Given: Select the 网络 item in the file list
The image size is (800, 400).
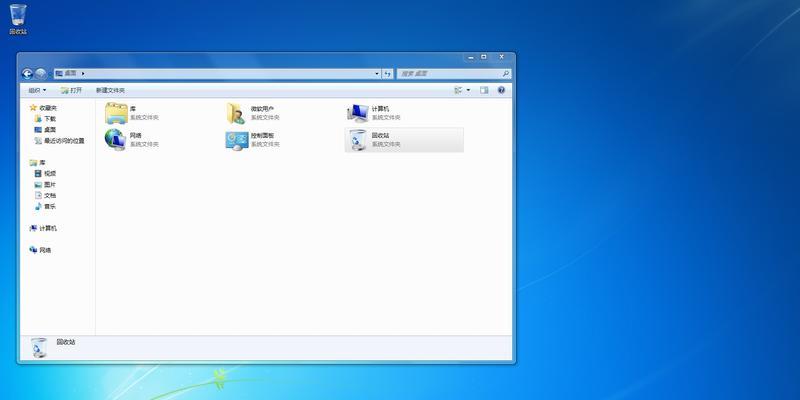Looking at the screenshot, I should [132, 140].
